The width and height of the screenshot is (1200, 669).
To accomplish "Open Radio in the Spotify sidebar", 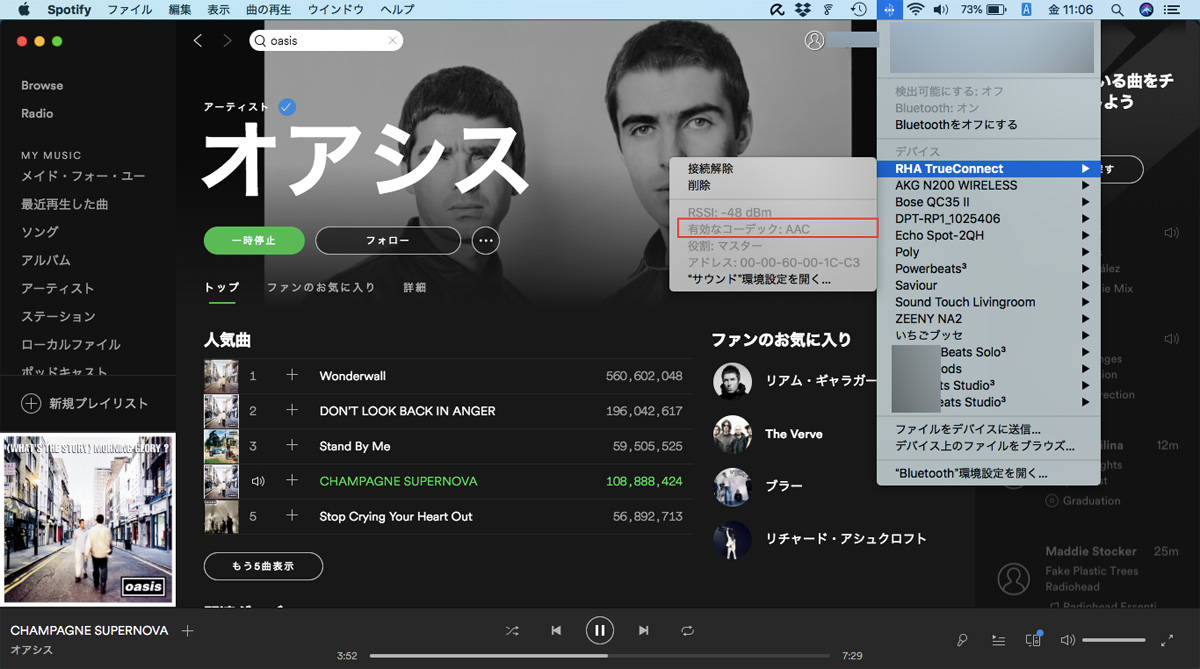I will [x=37, y=114].
